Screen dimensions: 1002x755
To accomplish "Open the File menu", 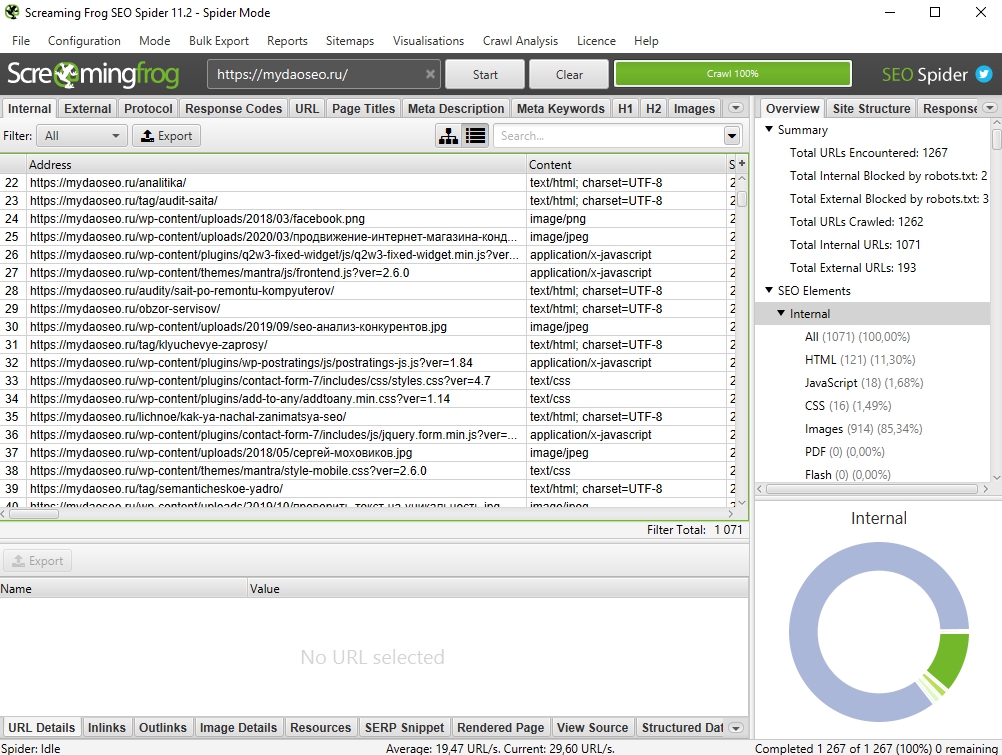I will point(20,40).
